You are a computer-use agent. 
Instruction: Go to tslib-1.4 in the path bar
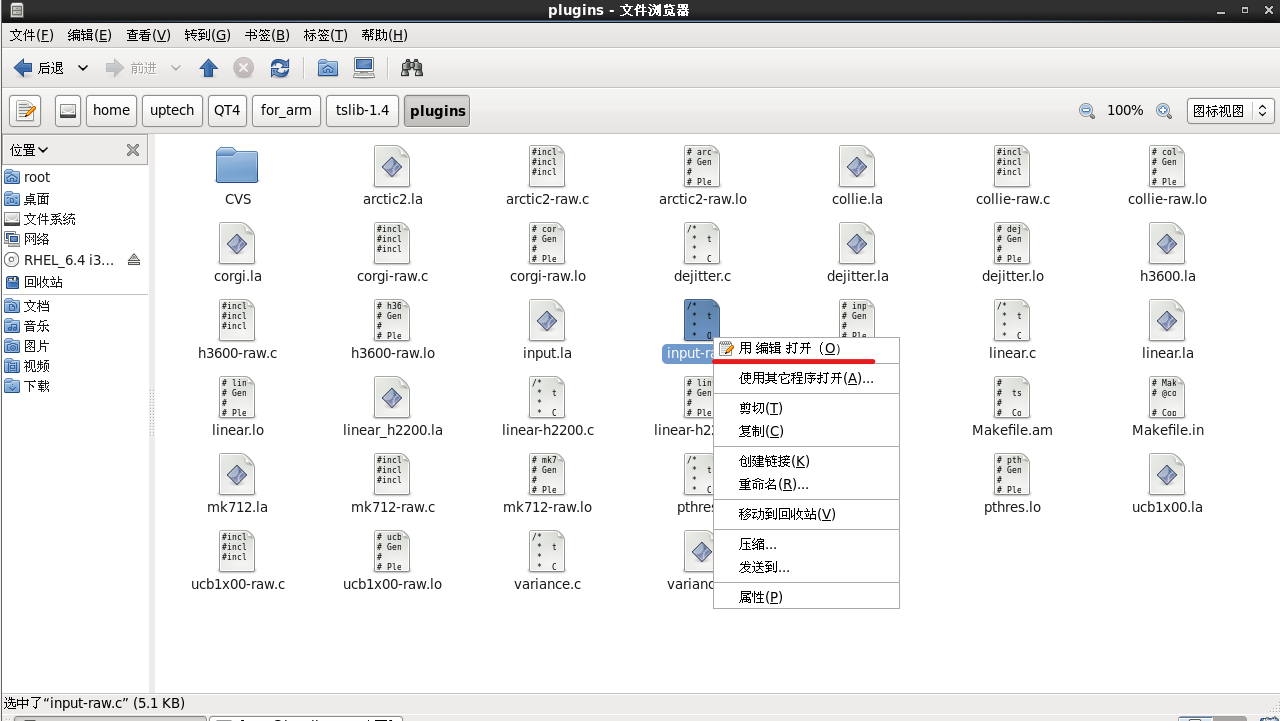coord(362,111)
